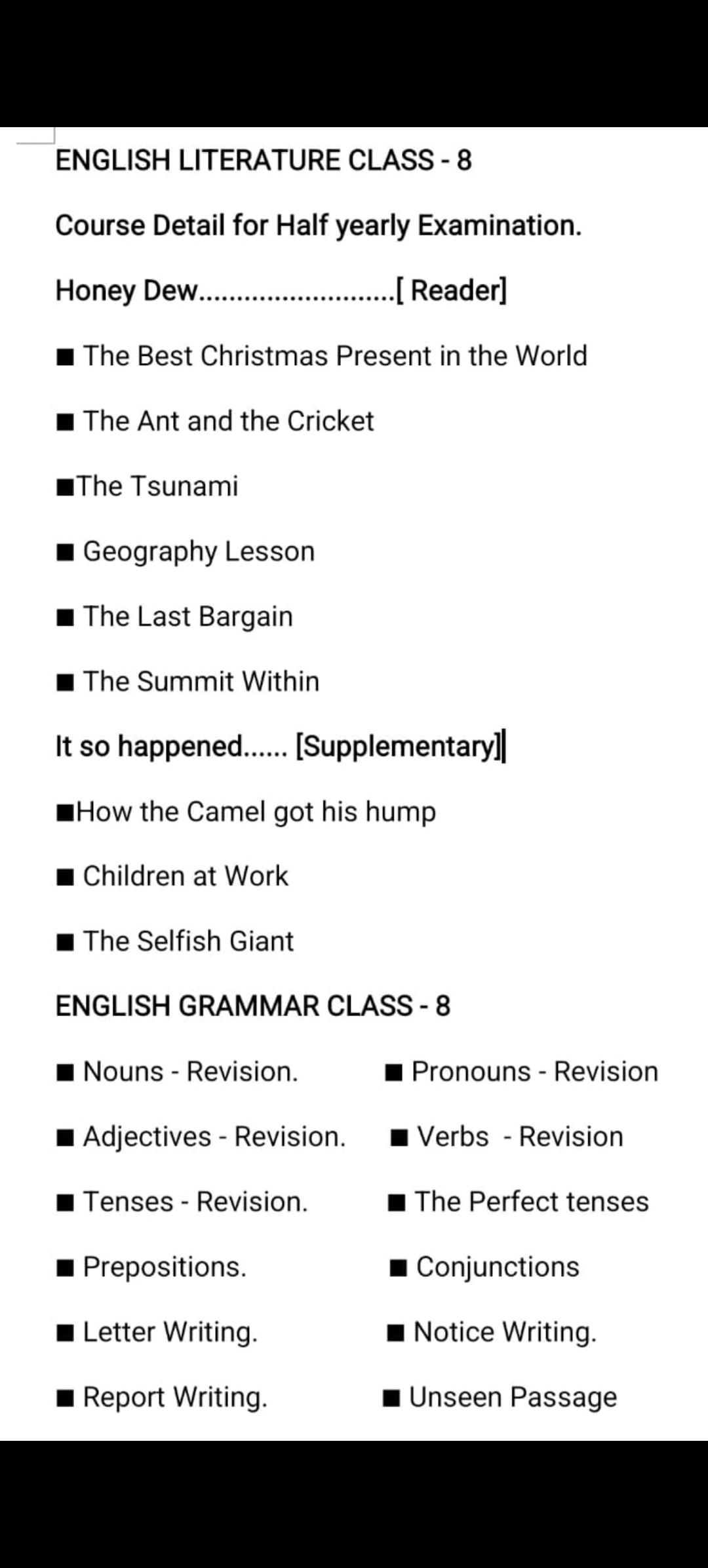This screenshot has width=708, height=1568.
Task: Select 'The Tsunami' line
Action: coord(157,486)
